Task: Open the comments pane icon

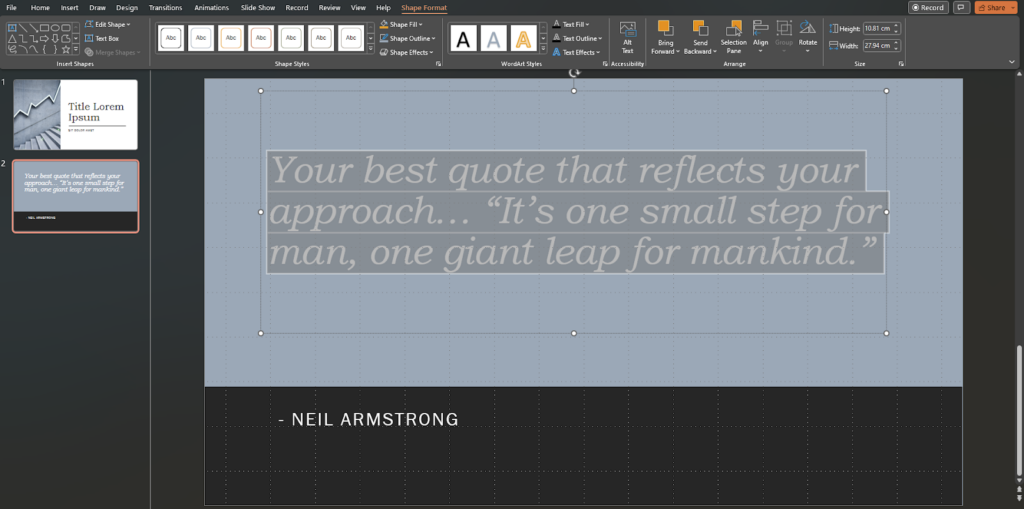Action: (x=962, y=7)
